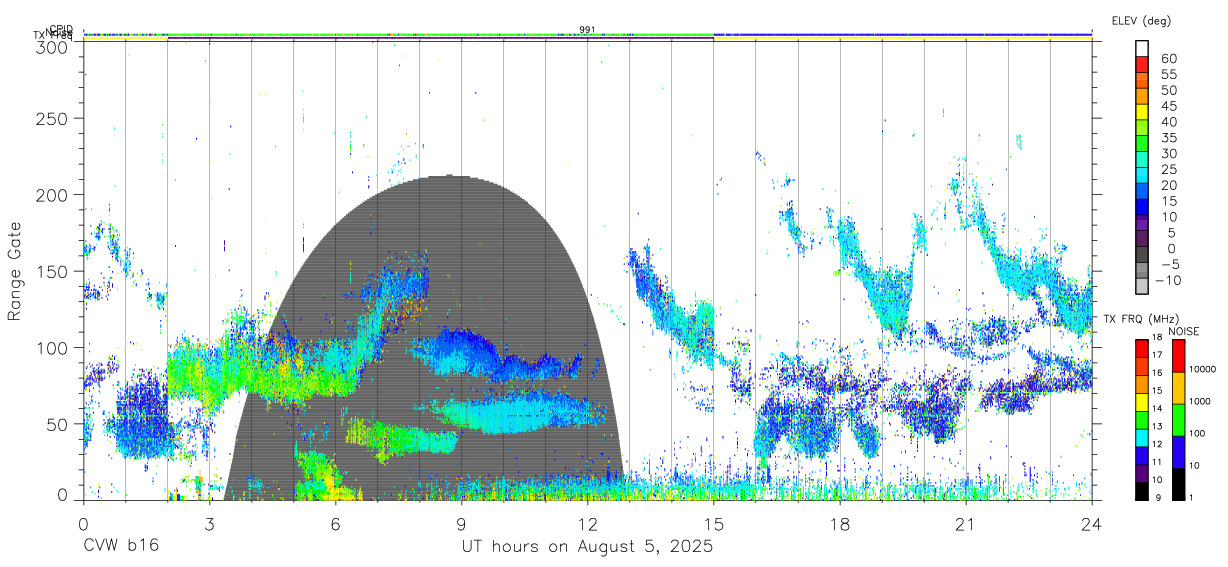Click the 18 tick on UT hours axis

click(x=839, y=524)
